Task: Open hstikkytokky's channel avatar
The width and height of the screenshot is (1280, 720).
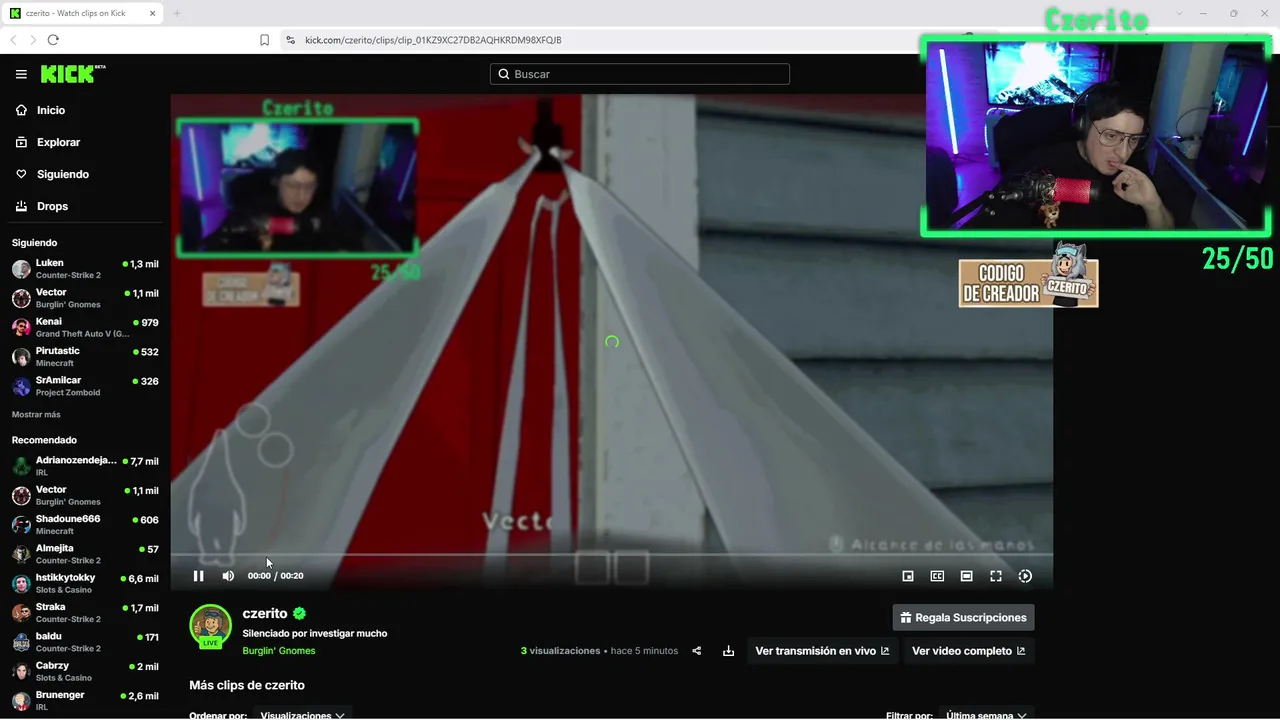Action: point(21,583)
